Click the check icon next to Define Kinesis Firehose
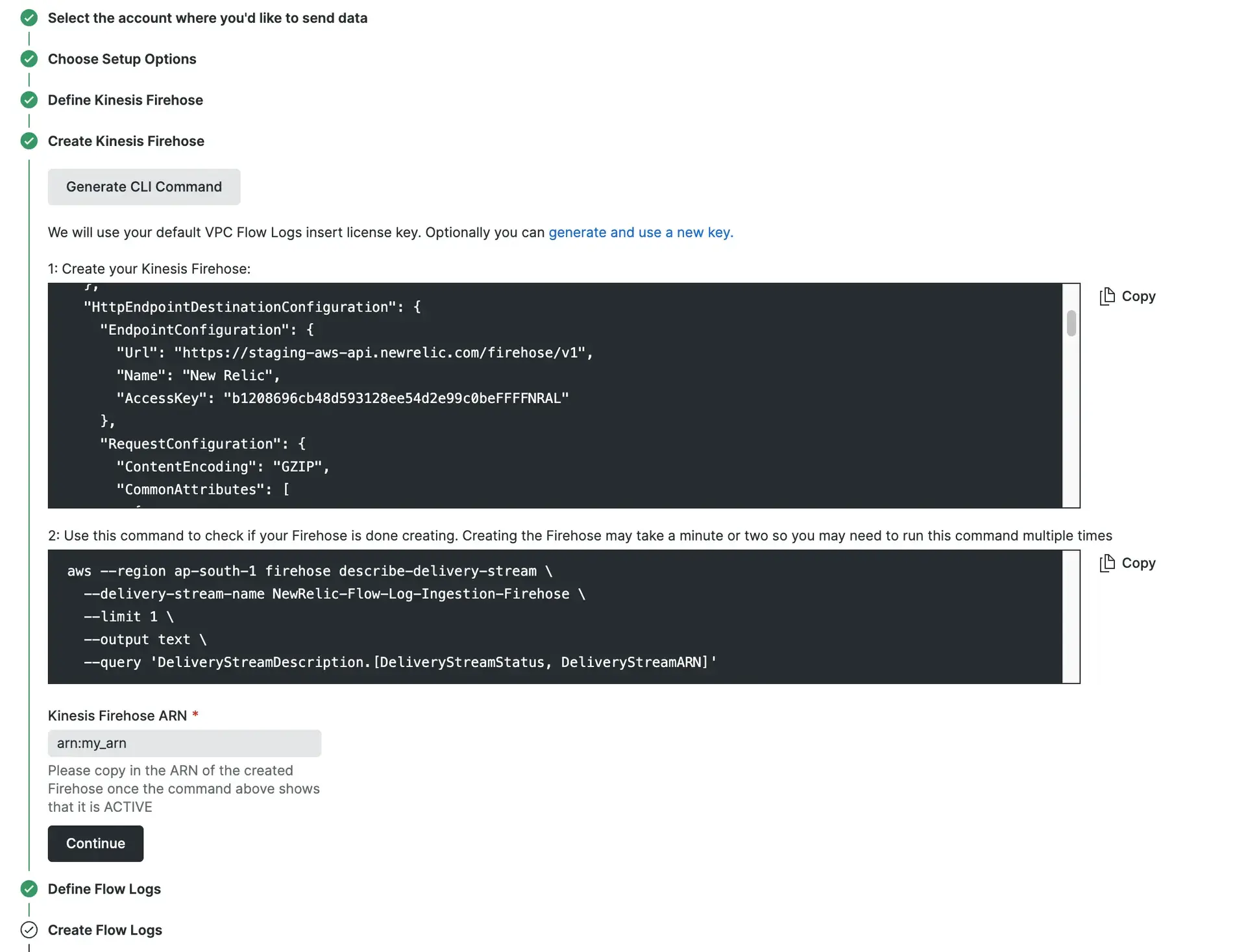Screen dimensions: 1246x952 point(29,100)
